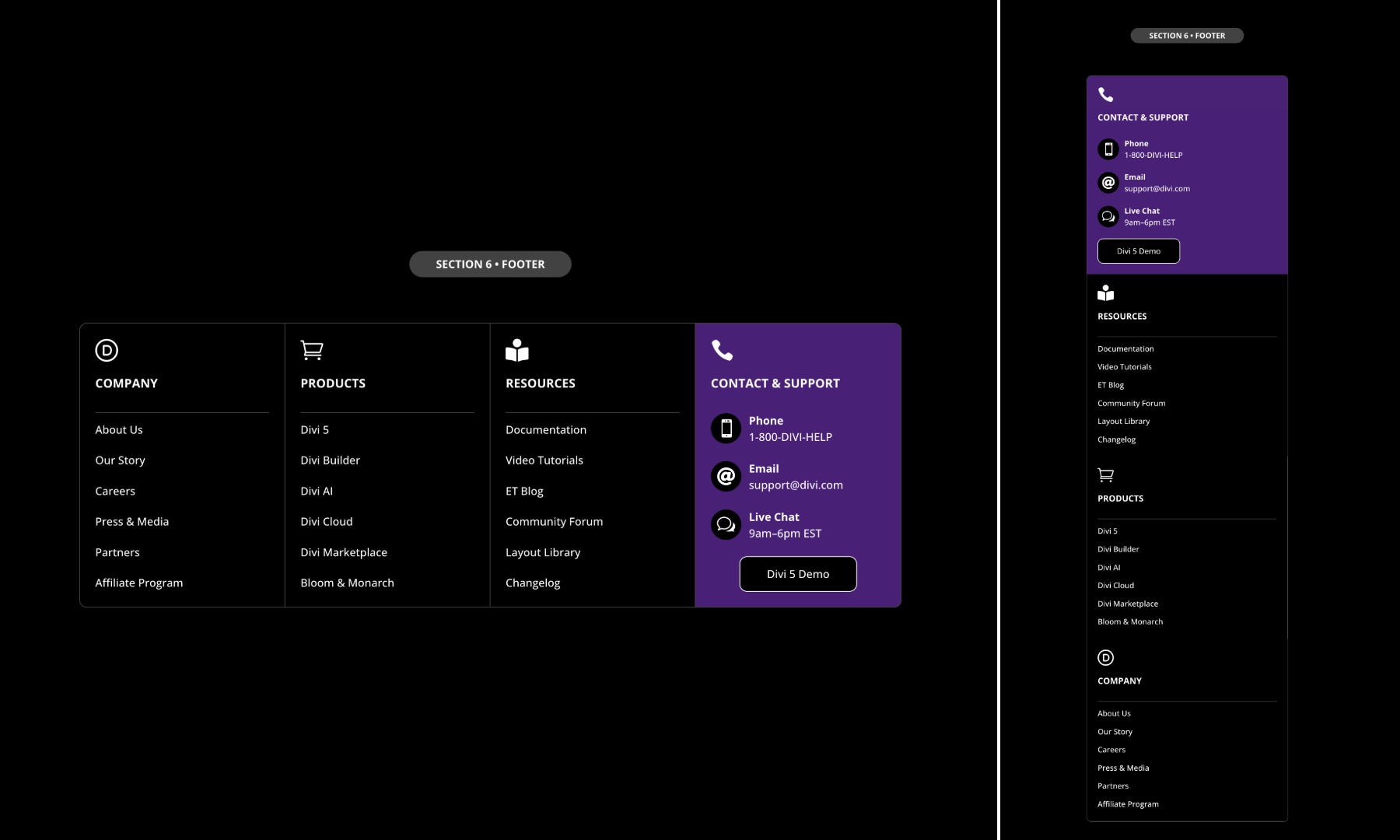The image size is (1400, 840).
Task: Click the RESOURCES heading in desktop footer
Action: [x=541, y=383]
